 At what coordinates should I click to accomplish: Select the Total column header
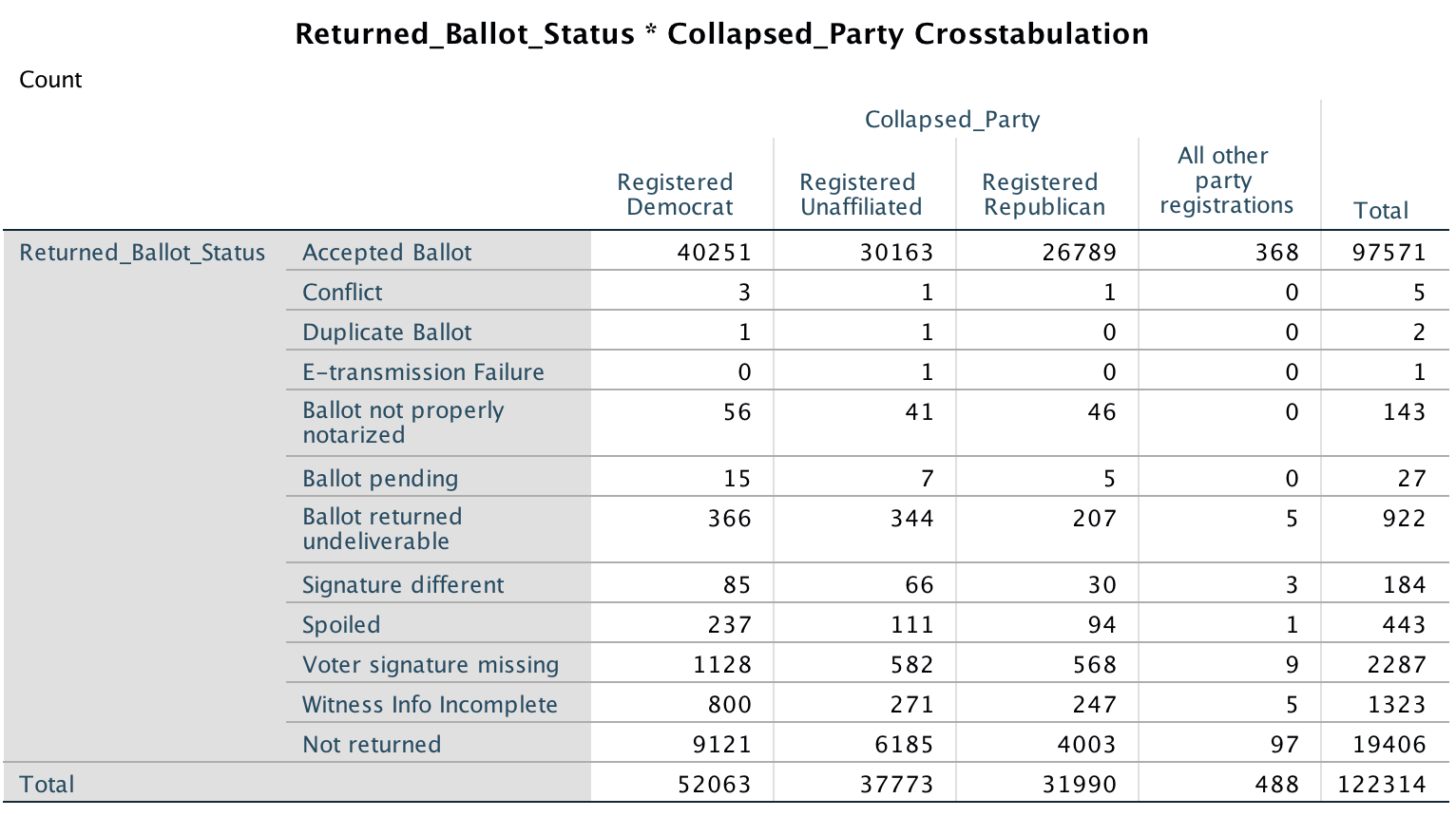tap(1380, 211)
